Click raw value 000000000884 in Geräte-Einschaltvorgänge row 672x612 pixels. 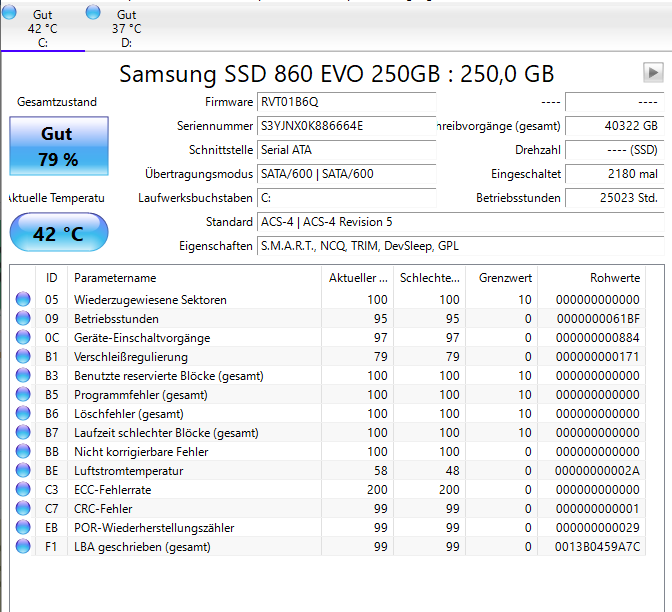598,338
